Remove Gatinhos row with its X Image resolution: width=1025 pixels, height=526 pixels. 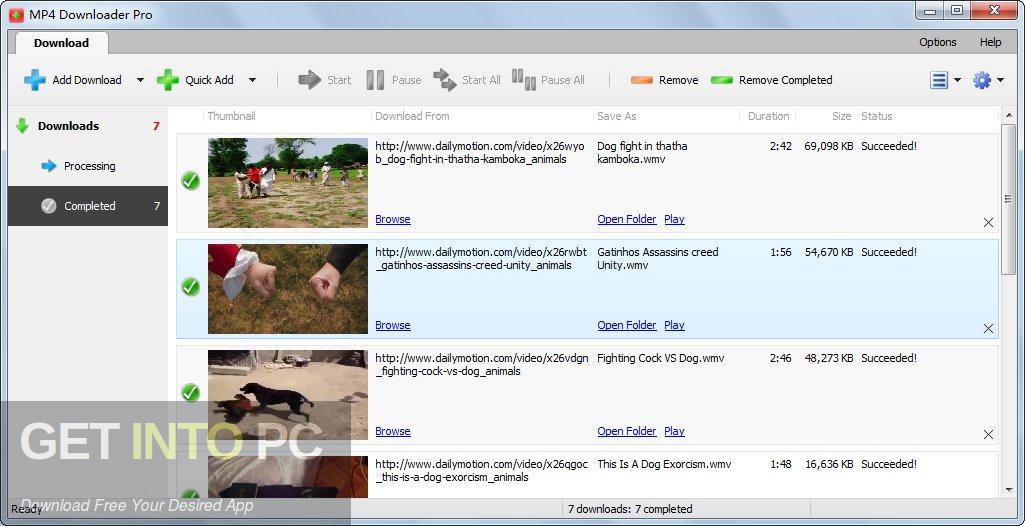click(988, 329)
